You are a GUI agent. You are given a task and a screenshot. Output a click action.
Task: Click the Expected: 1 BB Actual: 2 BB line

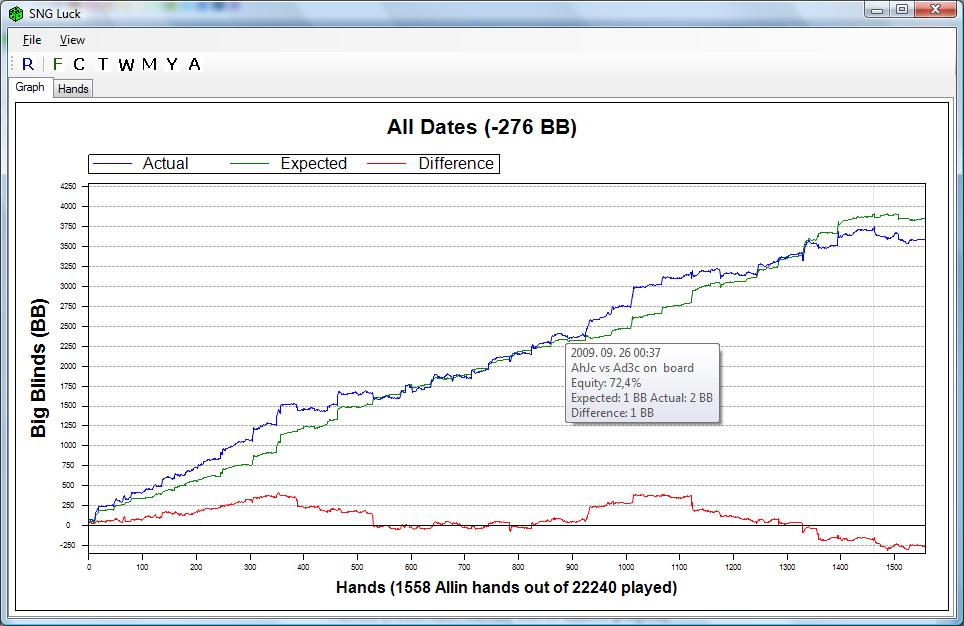click(x=642, y=398)
